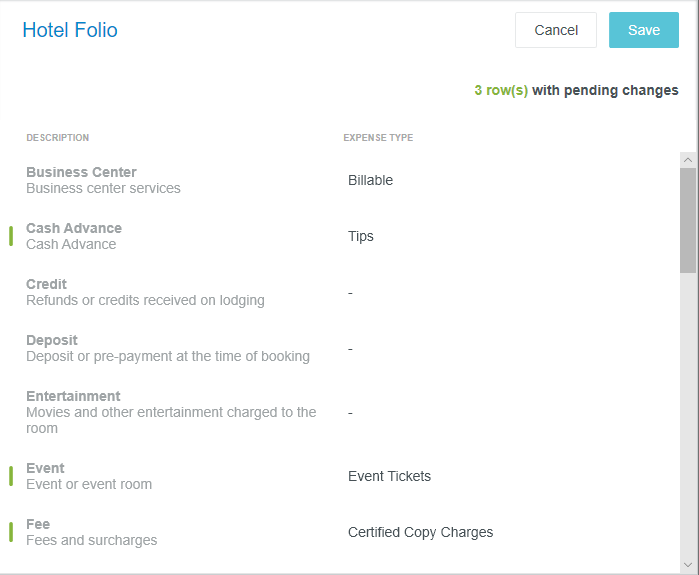Change the Certified Copy Charges expense type

(x=420, y=532)
